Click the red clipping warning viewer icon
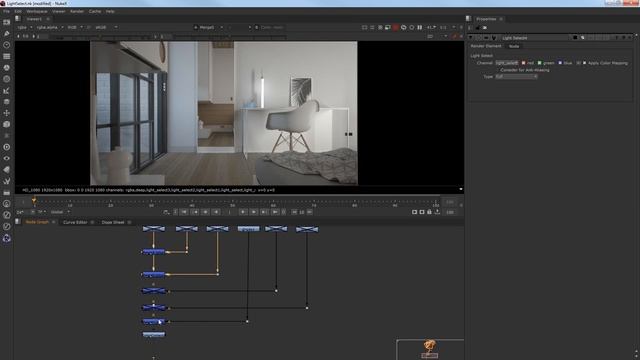The height and width of the screenshot is (360, 640). tap(396, 27)
